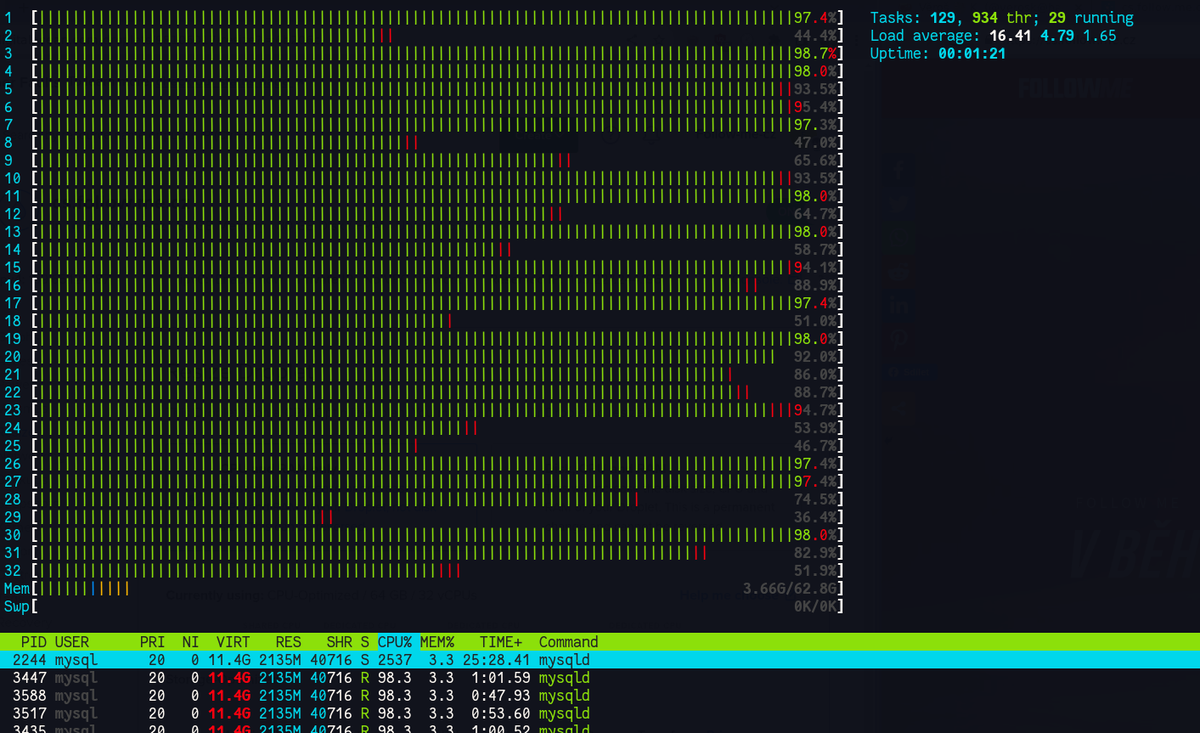Click the S (state) column header

pos(364,642)
